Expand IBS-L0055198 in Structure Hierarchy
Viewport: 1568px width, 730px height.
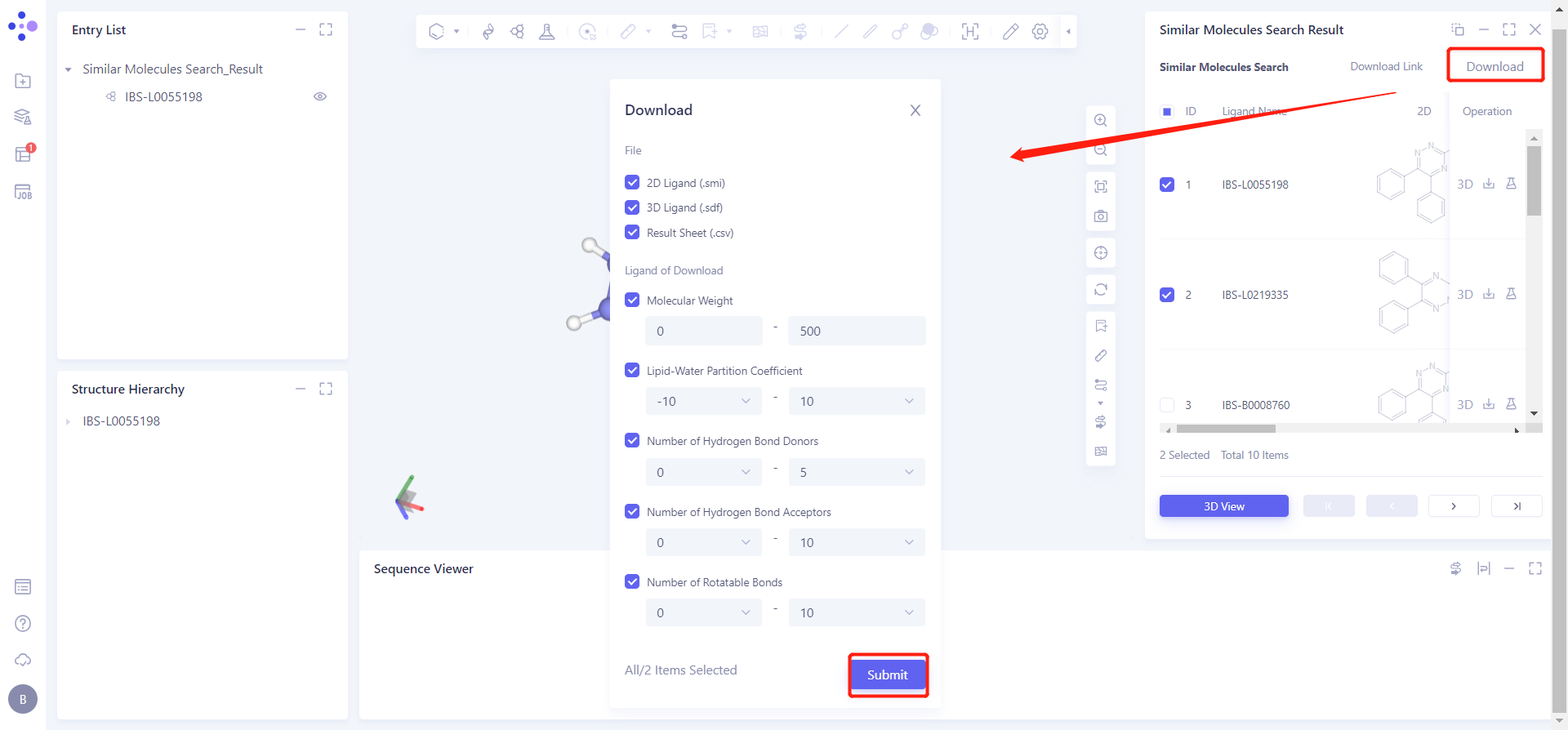point(69,421)
